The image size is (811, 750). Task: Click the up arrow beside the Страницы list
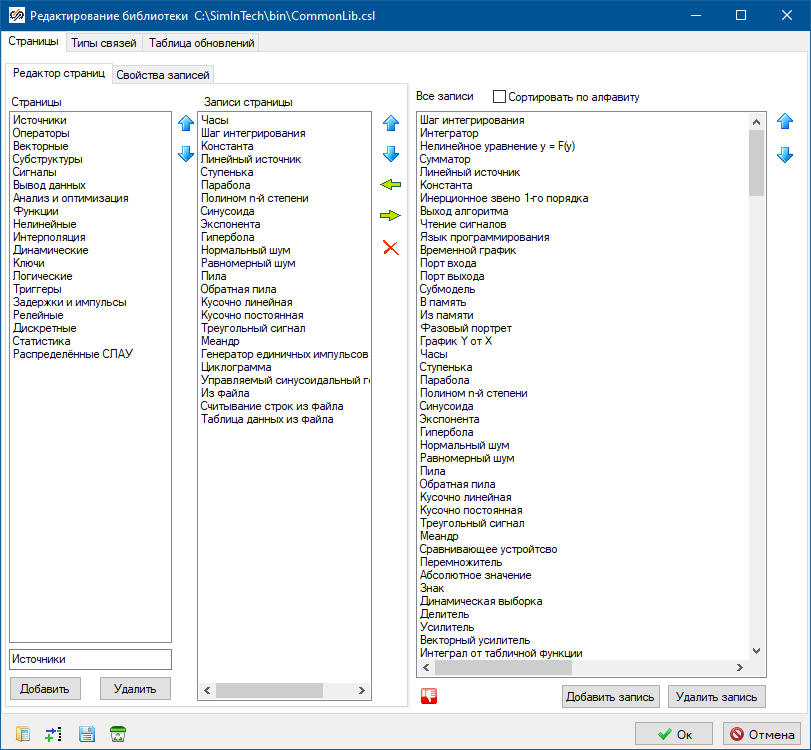tap(186, 124)
